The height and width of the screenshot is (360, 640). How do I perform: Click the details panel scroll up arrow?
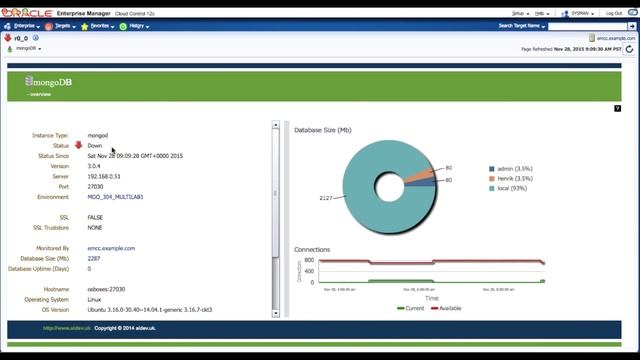point(276,124)
